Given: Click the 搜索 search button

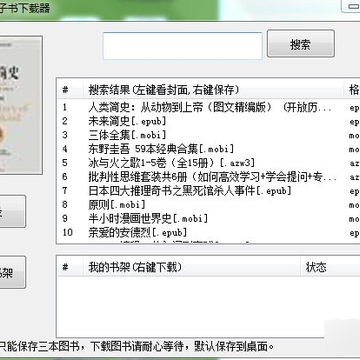Looking at the screenshot, I should coord(301,44).
